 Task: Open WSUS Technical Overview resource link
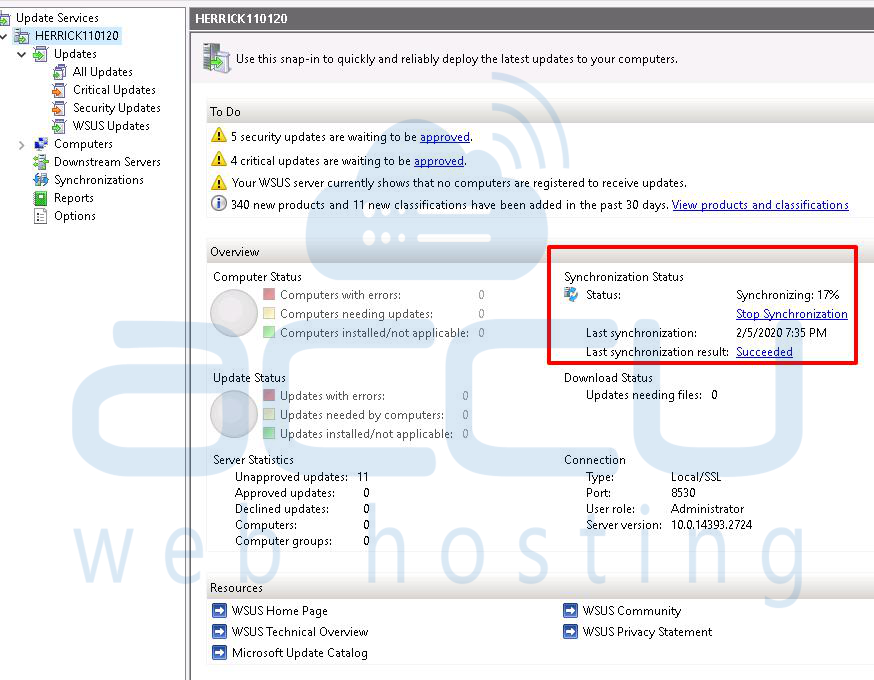(300, 632)
